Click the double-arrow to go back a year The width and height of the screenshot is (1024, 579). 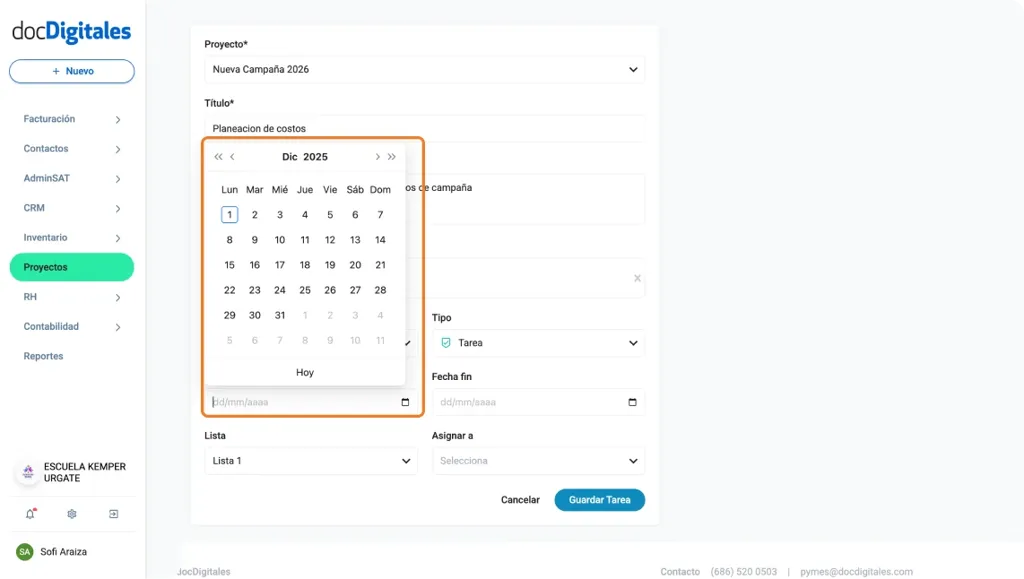(x=217, y=156)
